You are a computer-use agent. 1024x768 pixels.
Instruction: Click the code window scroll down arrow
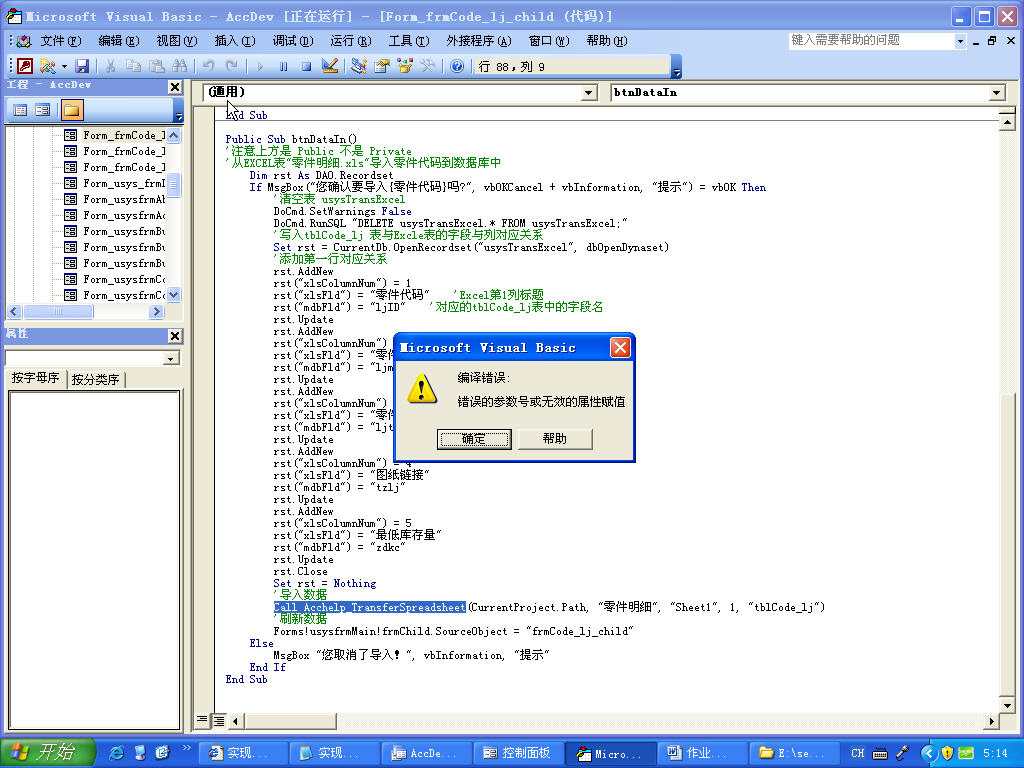point(1006,706)
